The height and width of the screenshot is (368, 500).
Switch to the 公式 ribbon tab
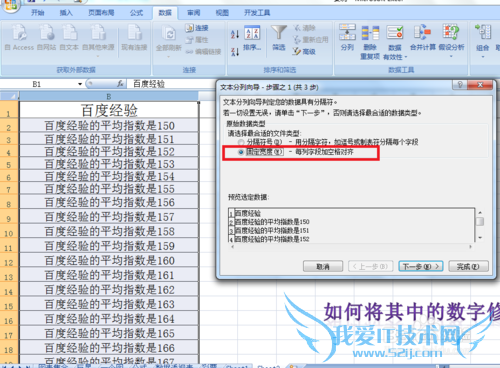[136, 13]
